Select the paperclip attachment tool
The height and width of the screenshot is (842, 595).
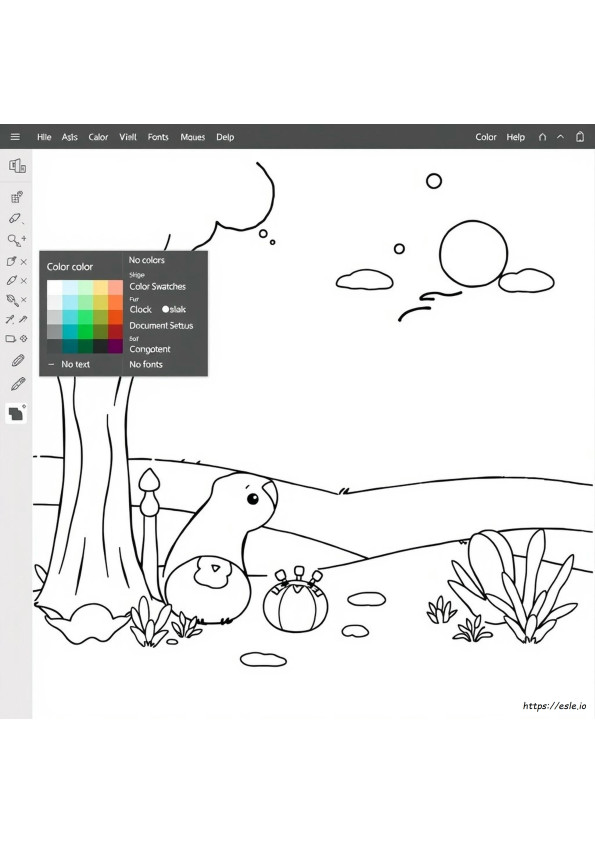click(x=18, y=360)
